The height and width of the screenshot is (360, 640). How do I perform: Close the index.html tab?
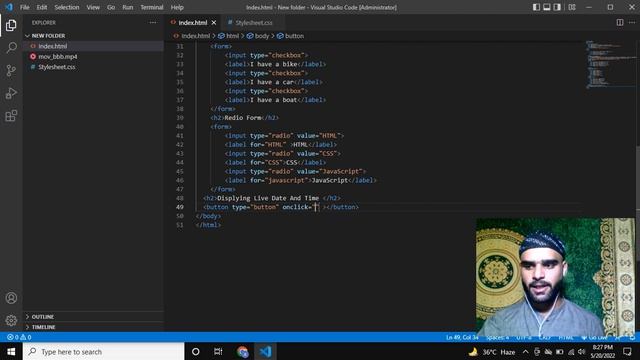pyautogui.click(x=213, y=22)
